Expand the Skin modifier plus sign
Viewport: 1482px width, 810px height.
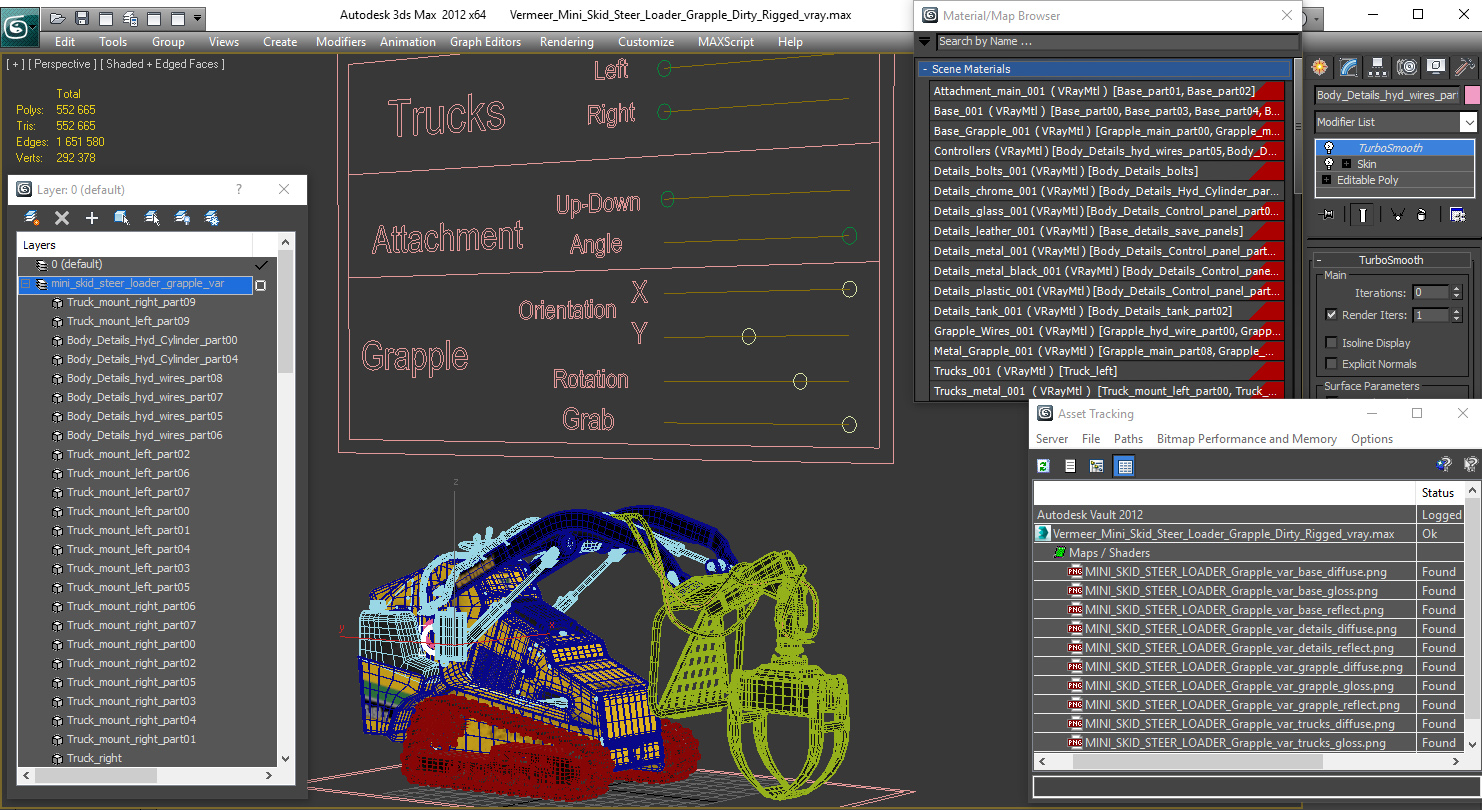[1346, 164]
